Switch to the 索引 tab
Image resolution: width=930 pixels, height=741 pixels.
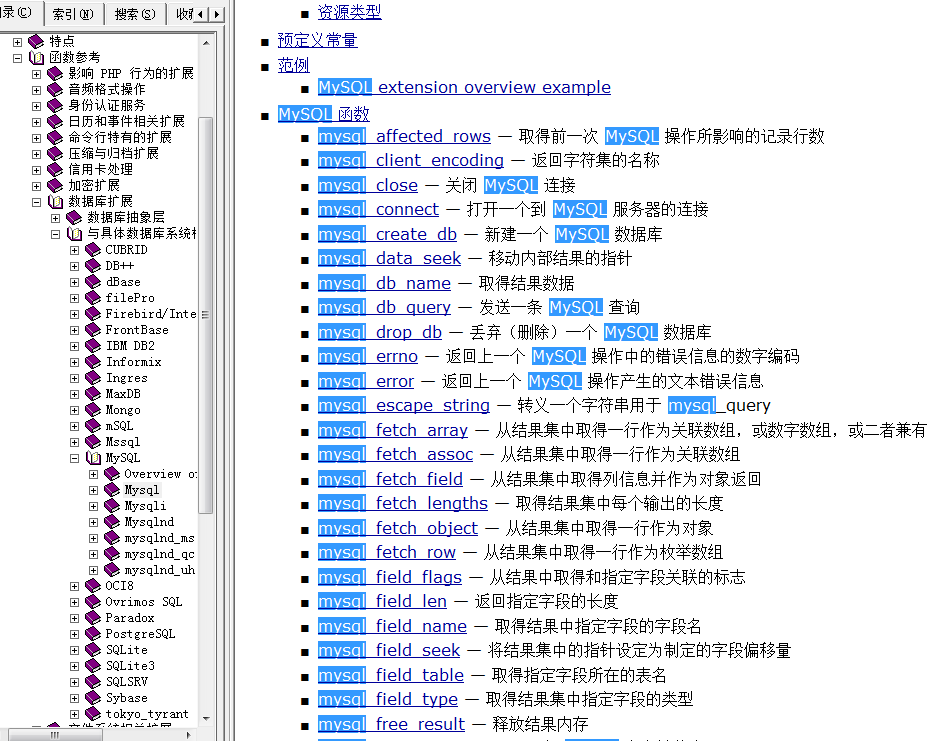point(73,14)
